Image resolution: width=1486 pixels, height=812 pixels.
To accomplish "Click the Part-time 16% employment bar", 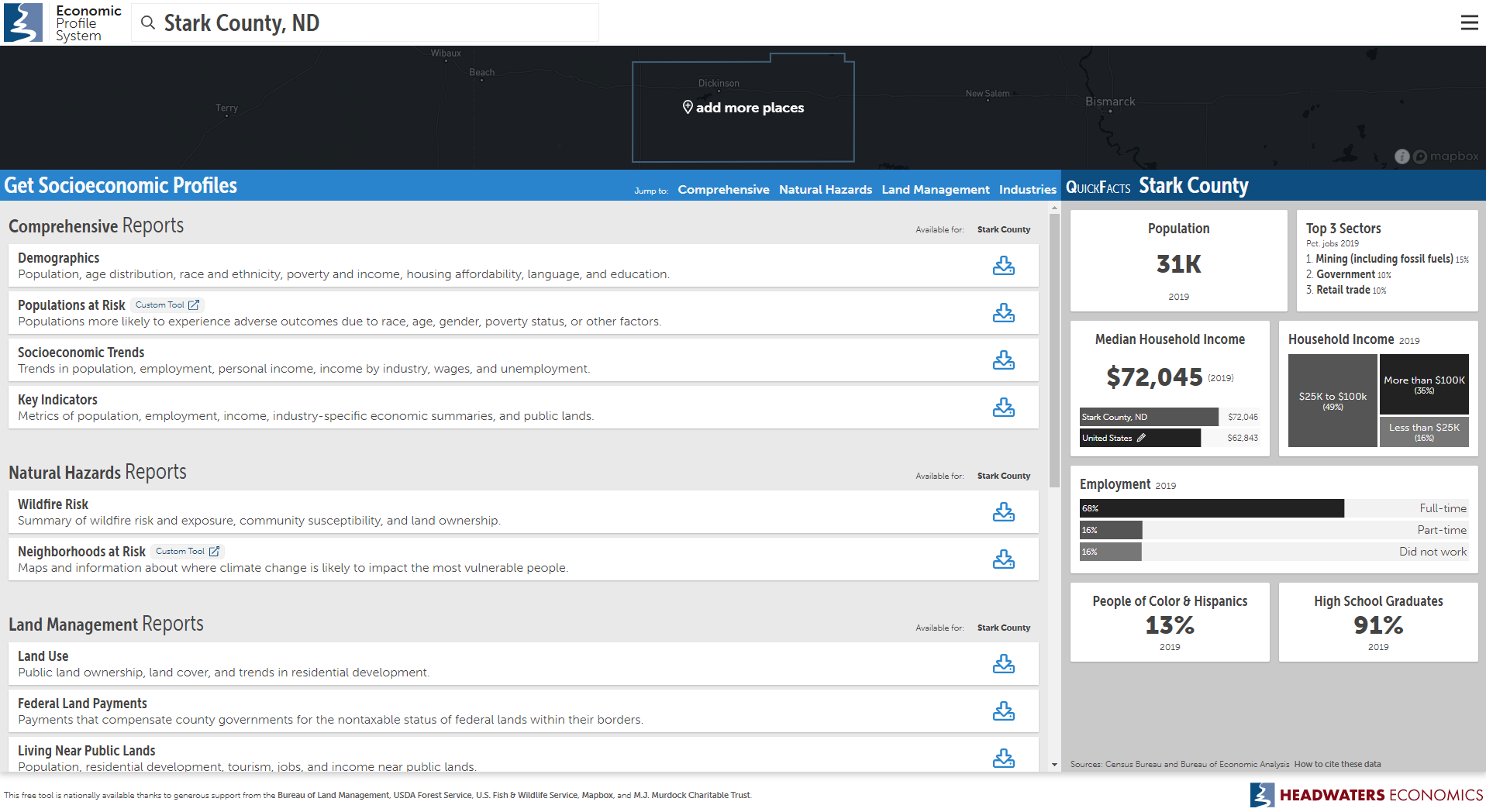I will (x=1111, y=530).
